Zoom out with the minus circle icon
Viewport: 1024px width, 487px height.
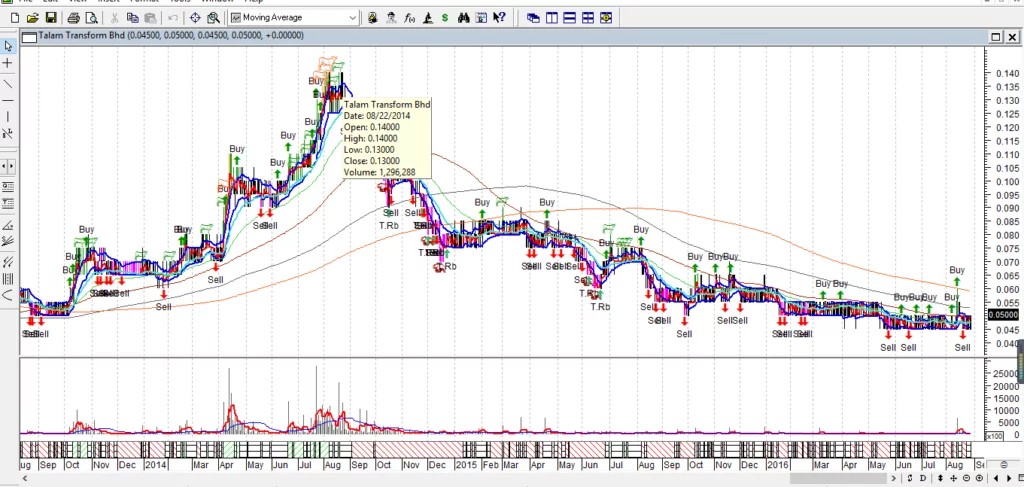(x=967, y=479)
